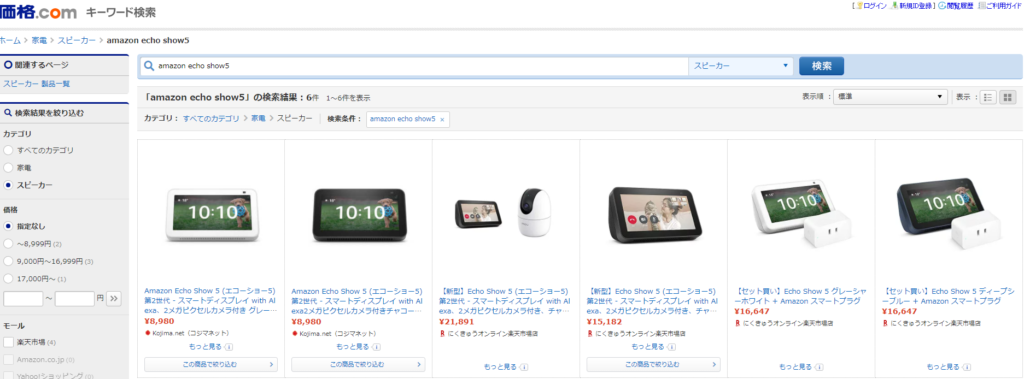Go to 家電 in the breadcrumb
Screen dimensions: 1024x379
pyautogui.click(x=39, y=41)
